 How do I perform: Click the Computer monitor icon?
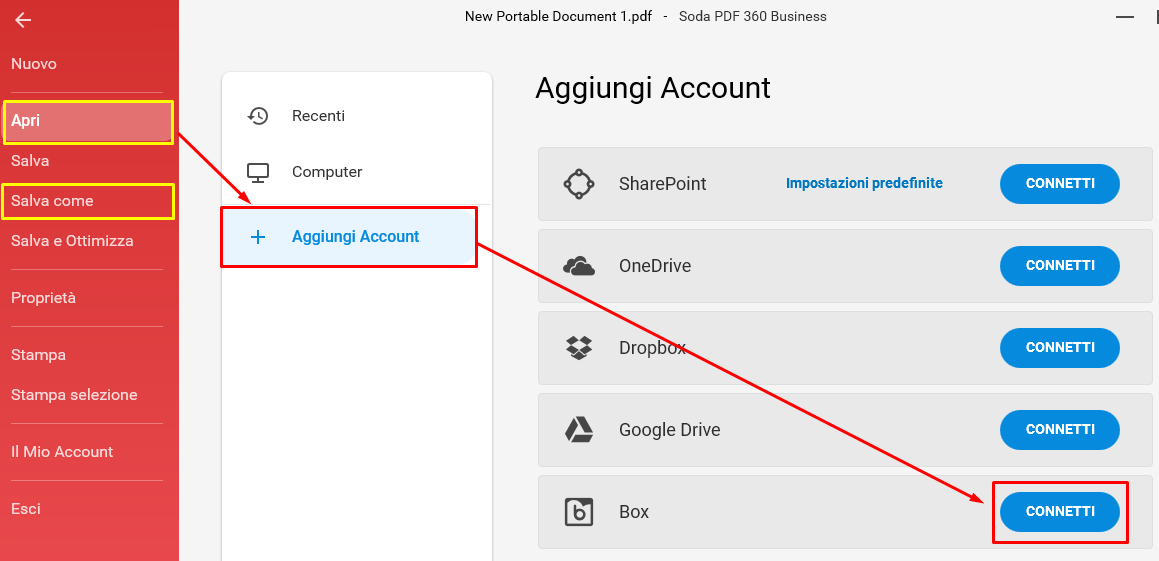coord(258,172)
